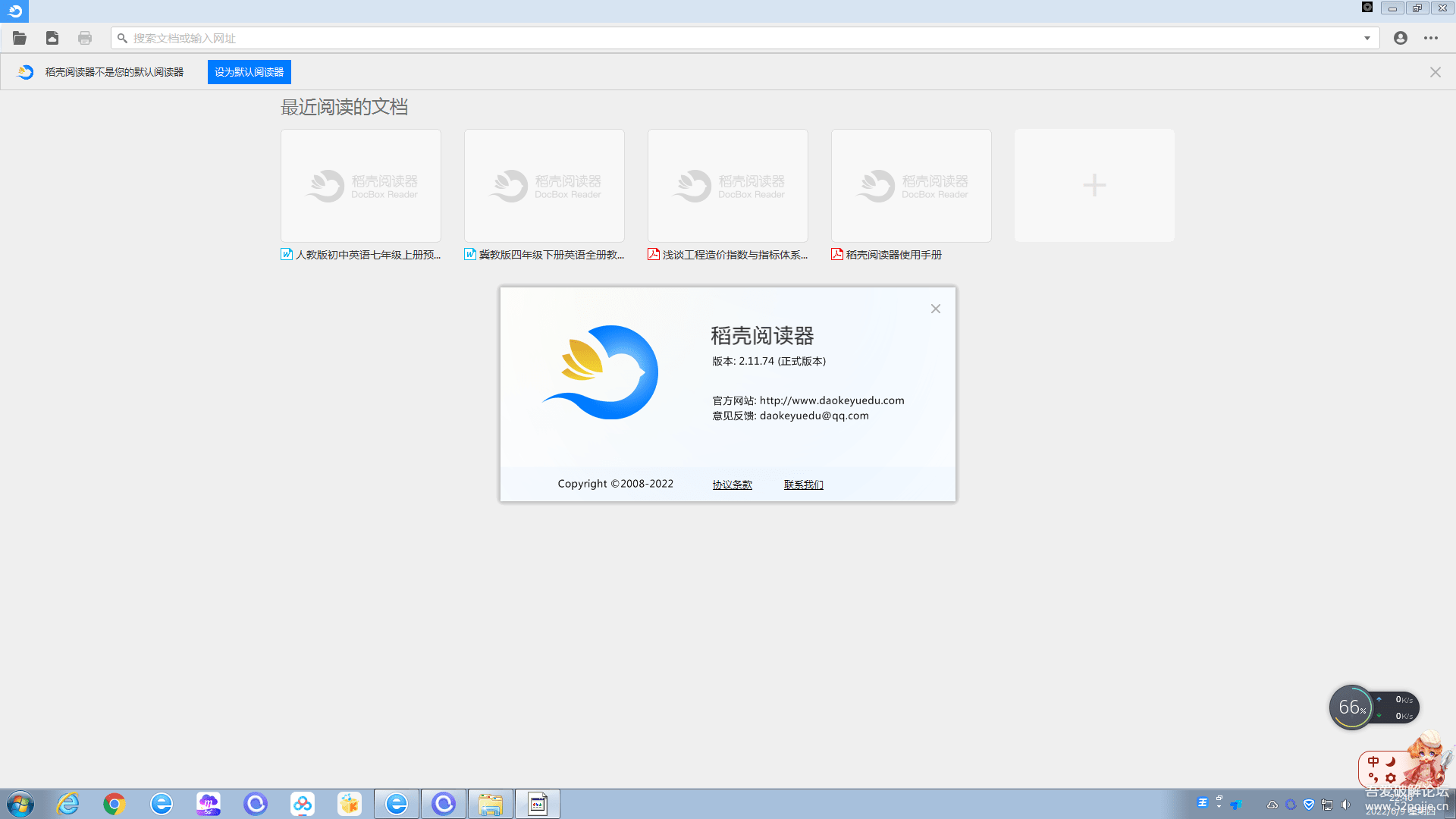Click the Copyright ©2008-2022 text
Viewport: 1456px width, 819px height.
click(616, 484)
